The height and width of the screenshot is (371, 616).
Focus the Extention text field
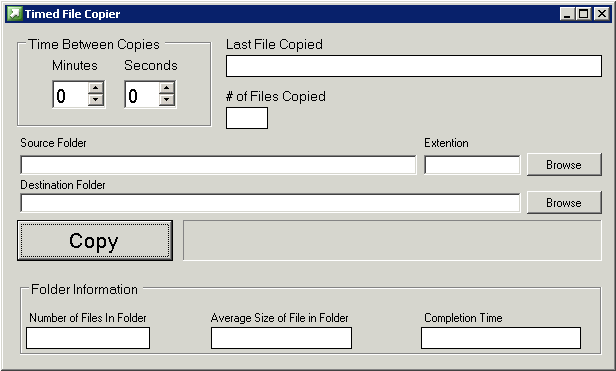point(472,165)
